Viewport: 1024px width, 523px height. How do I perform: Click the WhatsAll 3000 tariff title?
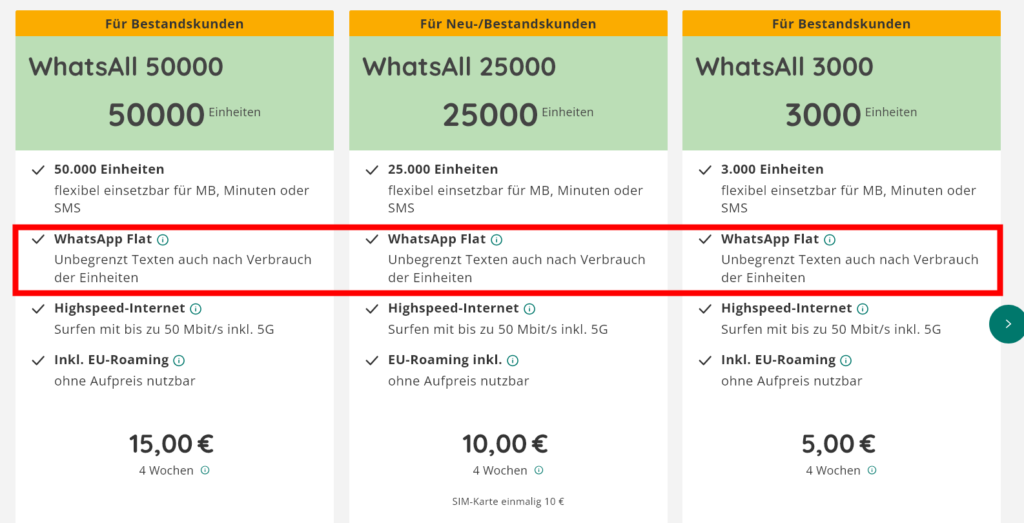(785, 67)
